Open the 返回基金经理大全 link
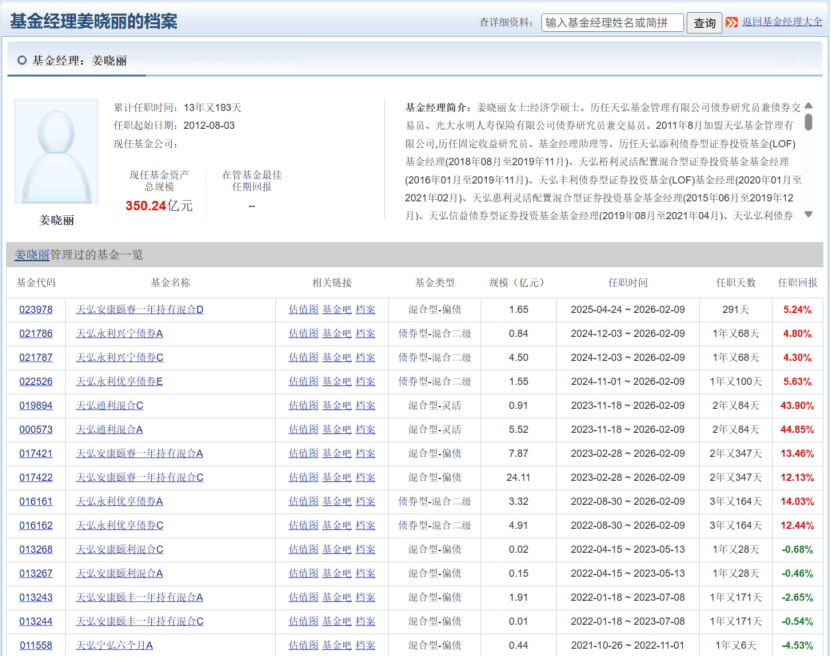Viewport: 831px width, 657px height. (782, 22)
